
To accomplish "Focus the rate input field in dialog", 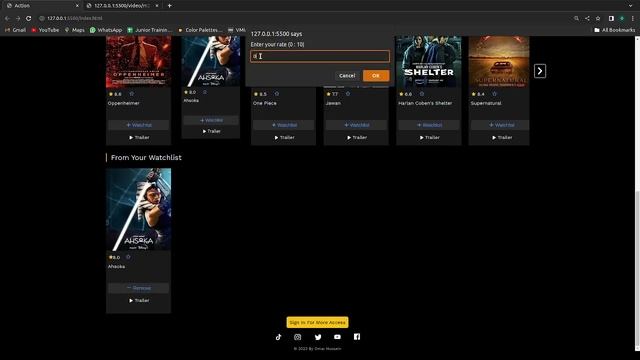I will [x=320, y=56].
